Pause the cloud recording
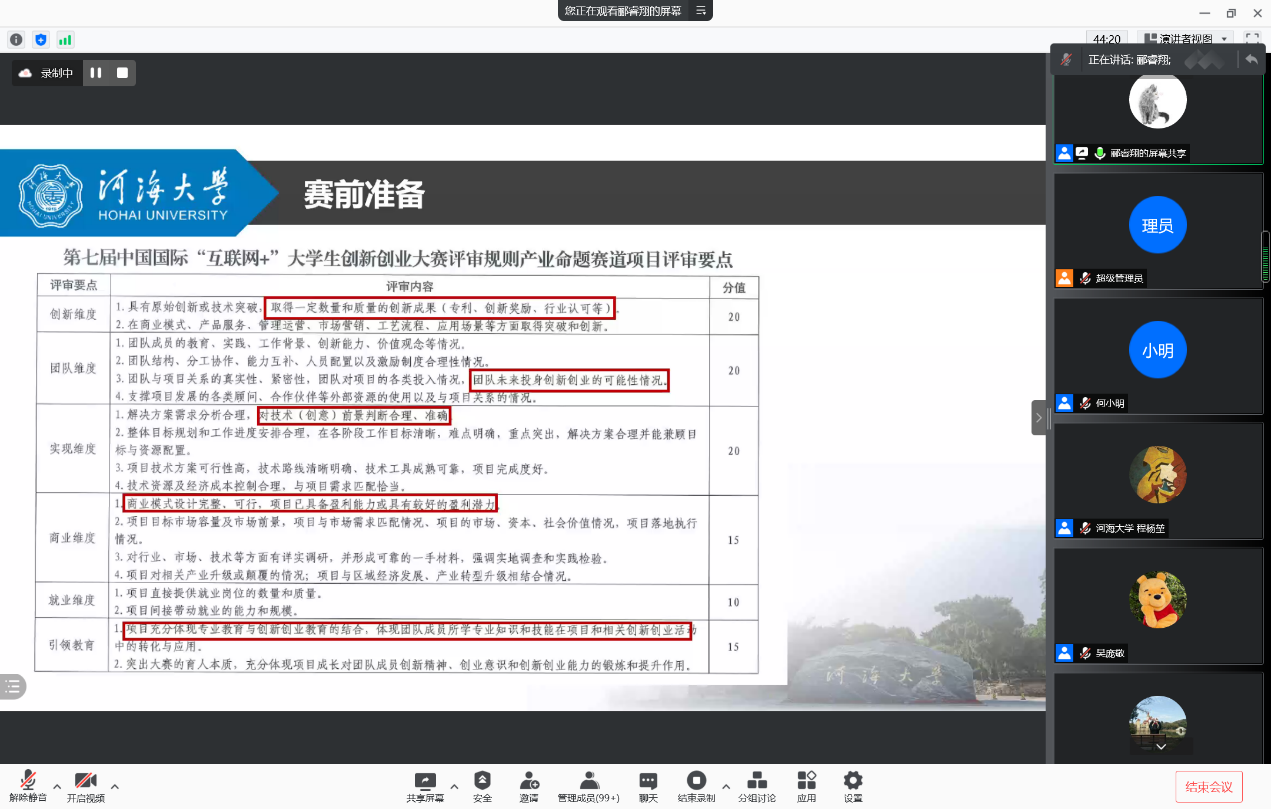The height and width of the screenshot is (809, 1271). tap(96, 73)
